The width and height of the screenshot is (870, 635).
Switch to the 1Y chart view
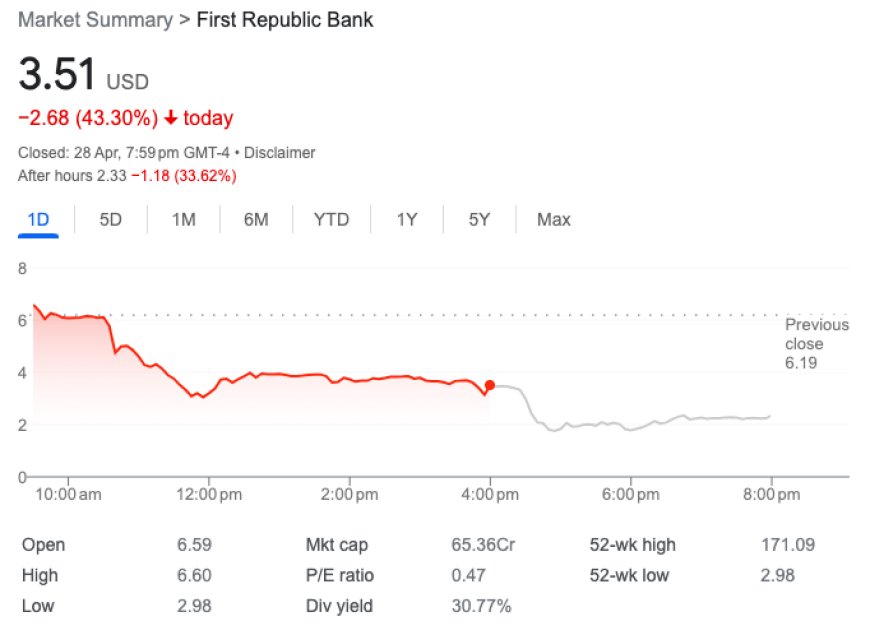[x=406, y=219]
